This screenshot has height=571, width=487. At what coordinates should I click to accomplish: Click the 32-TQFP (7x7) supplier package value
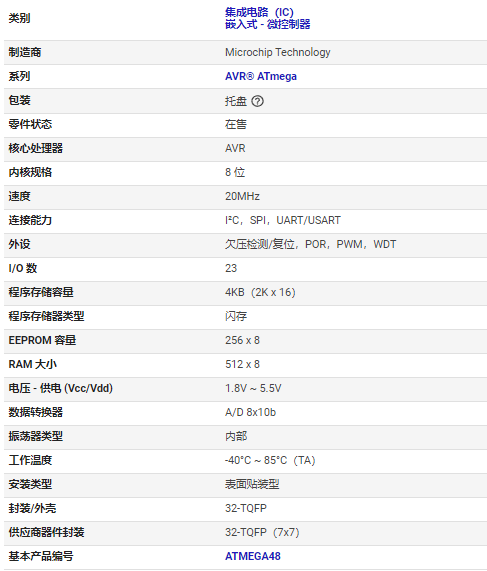262,532
